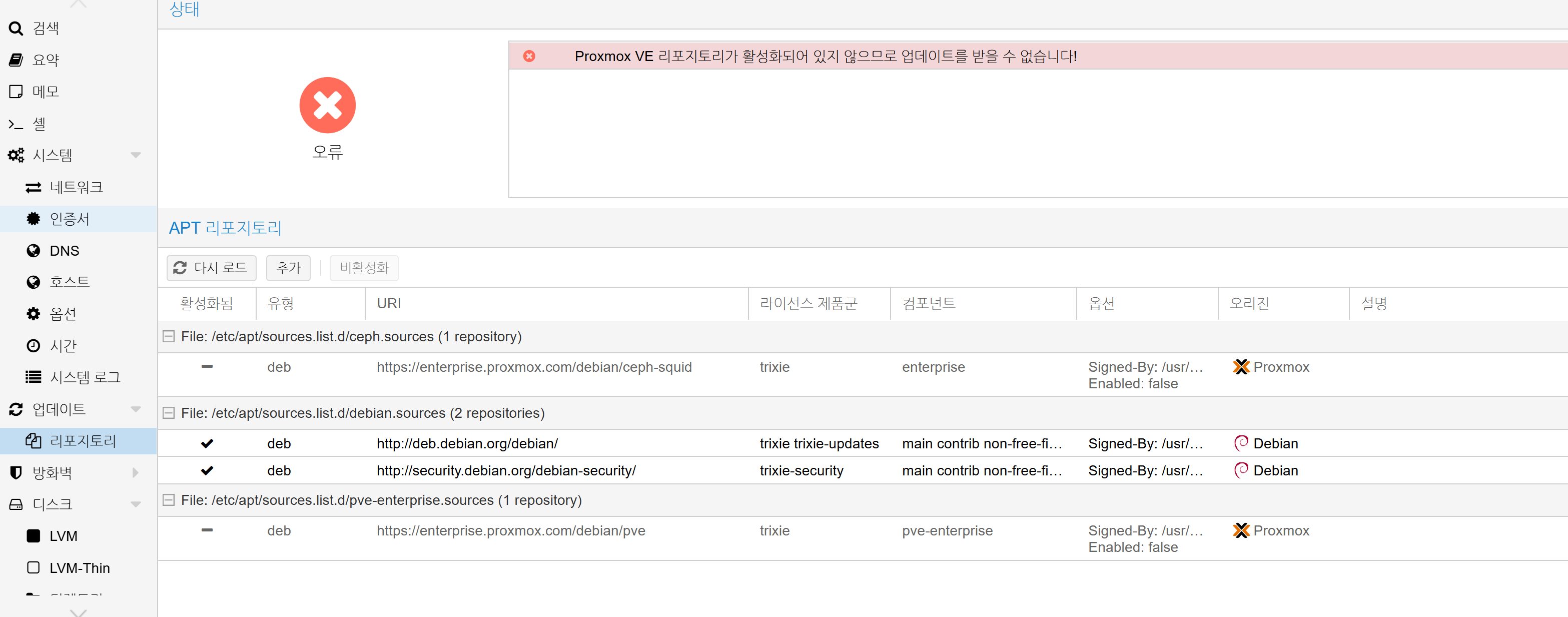The width and height of the screenshot is (1568, 617).
Task: Open the DNS globe icon entry
Action: 33,251
